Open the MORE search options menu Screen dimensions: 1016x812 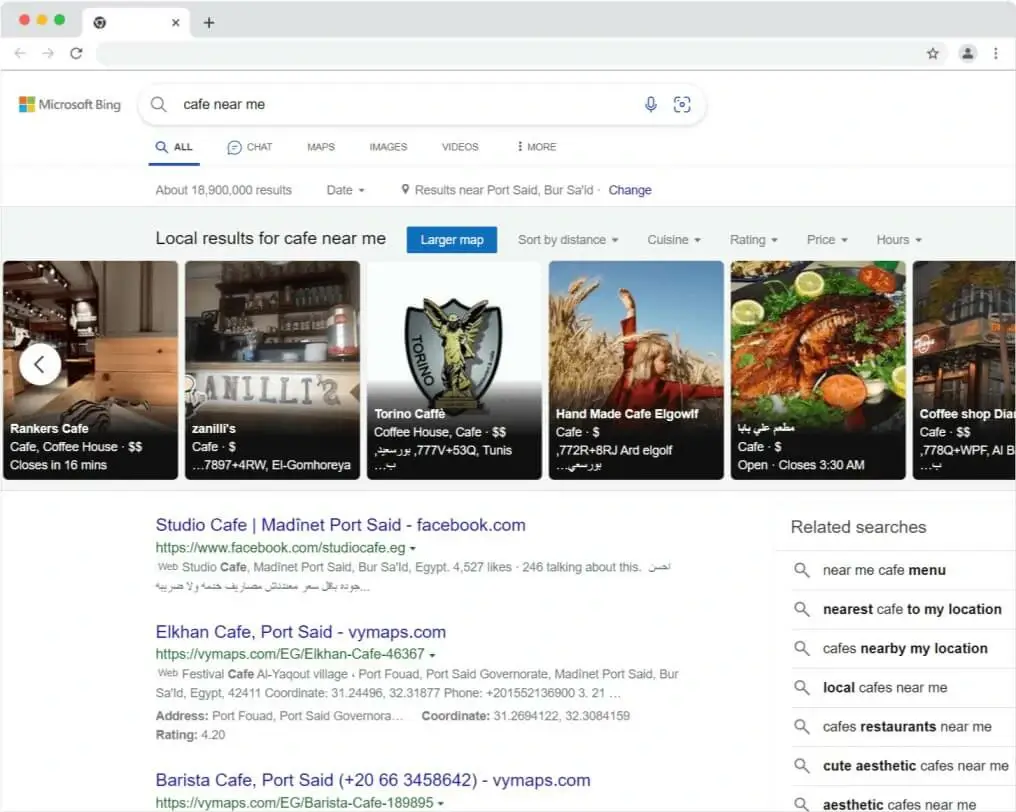pyautogui.click(x=536, y=146)
